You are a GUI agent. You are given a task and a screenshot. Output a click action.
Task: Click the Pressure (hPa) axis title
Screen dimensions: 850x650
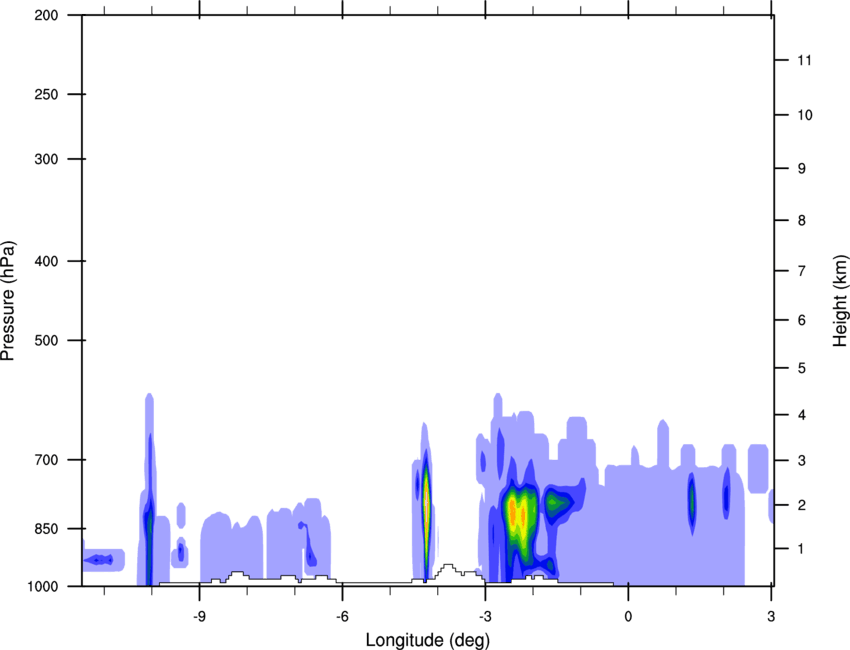8,301
